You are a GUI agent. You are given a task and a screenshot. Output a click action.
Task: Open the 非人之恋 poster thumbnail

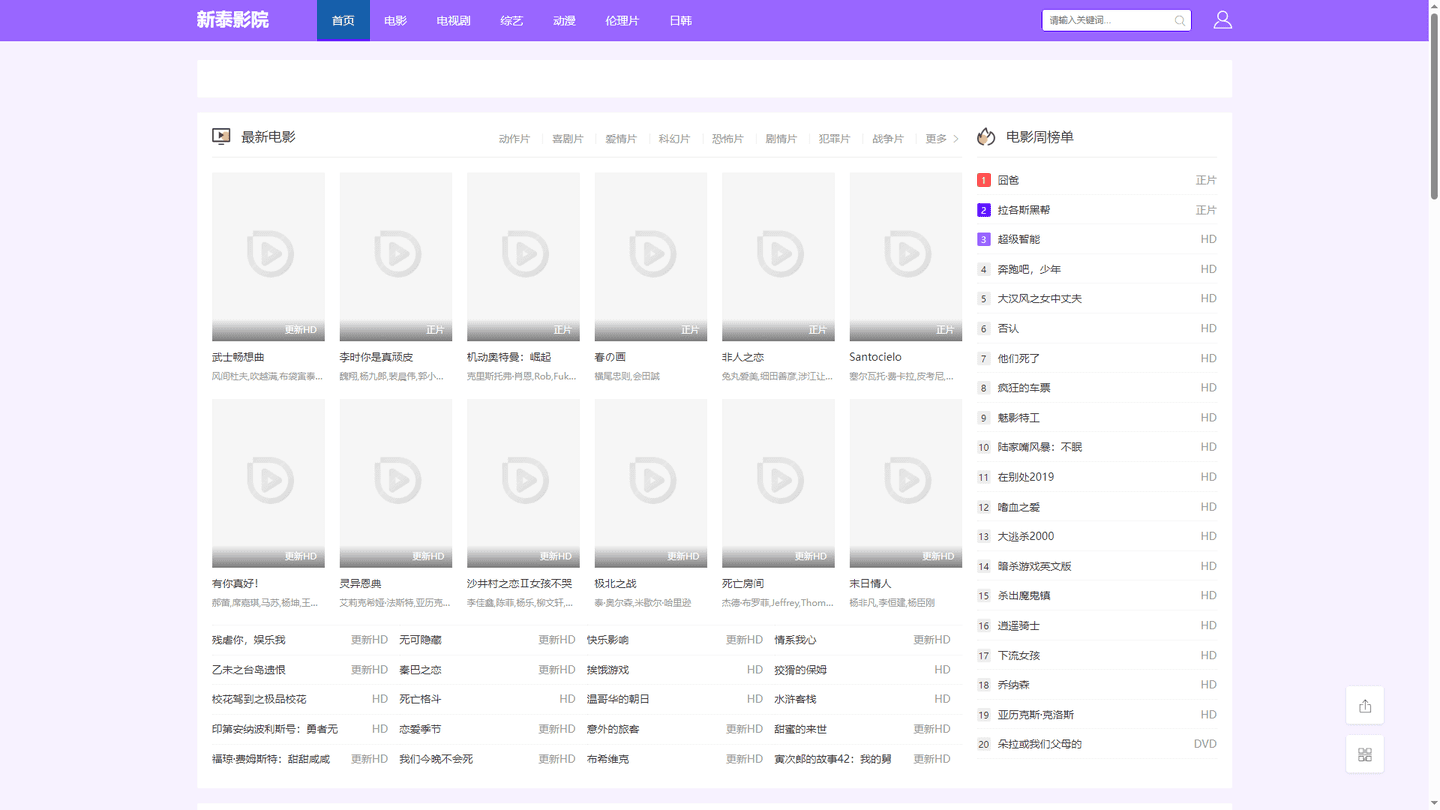point(778,257)
